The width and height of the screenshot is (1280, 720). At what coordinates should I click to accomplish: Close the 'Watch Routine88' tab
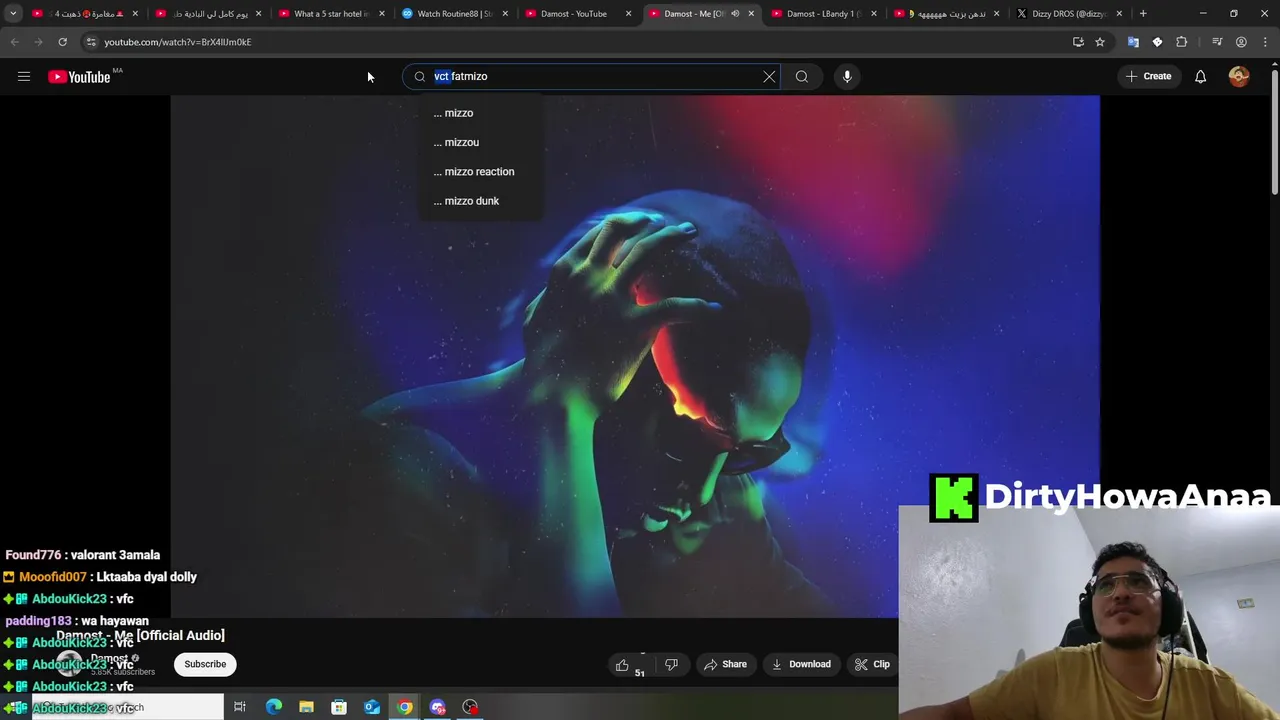click(505, 14)
